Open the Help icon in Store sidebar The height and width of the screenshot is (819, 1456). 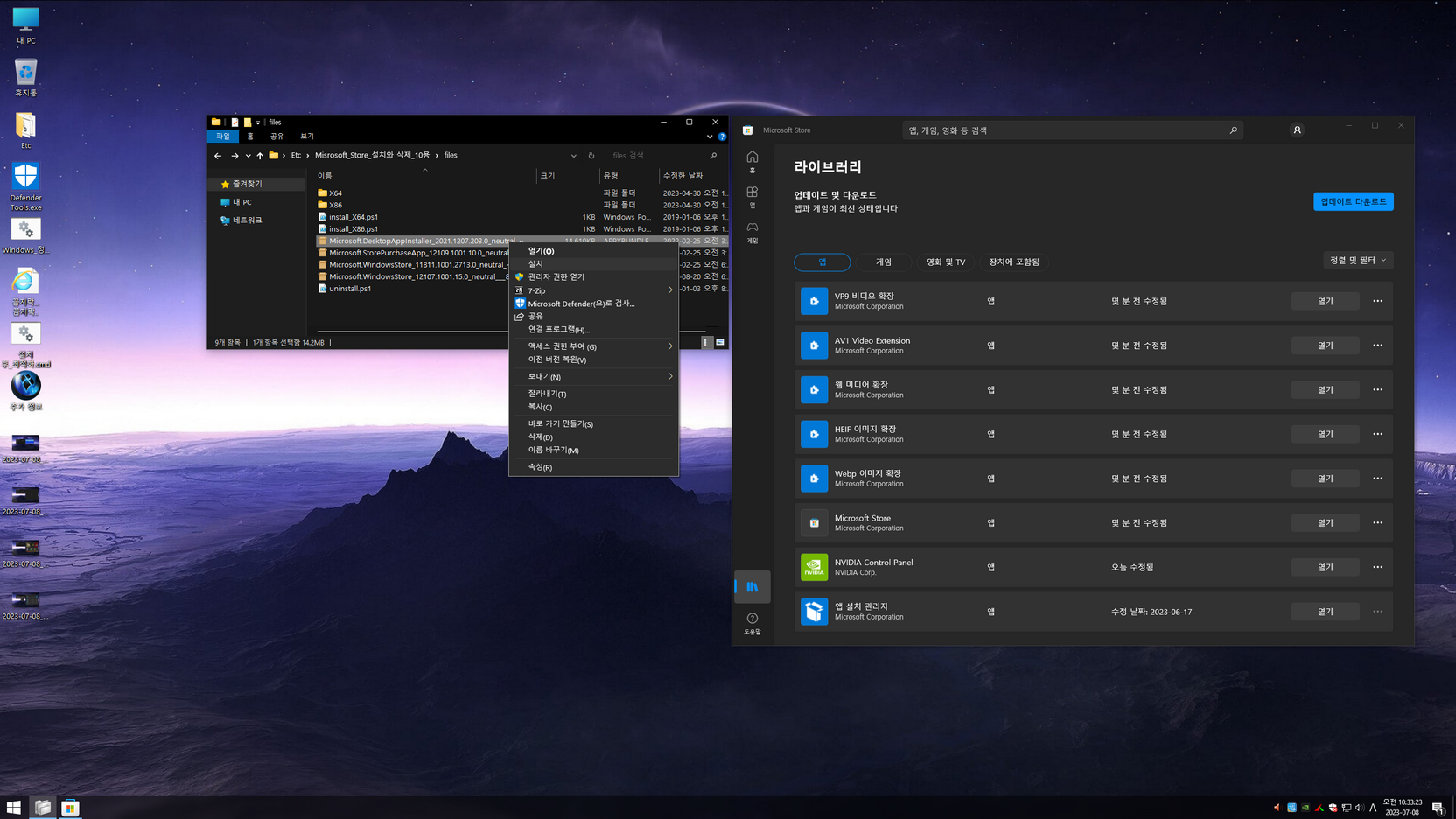(752, 623)
